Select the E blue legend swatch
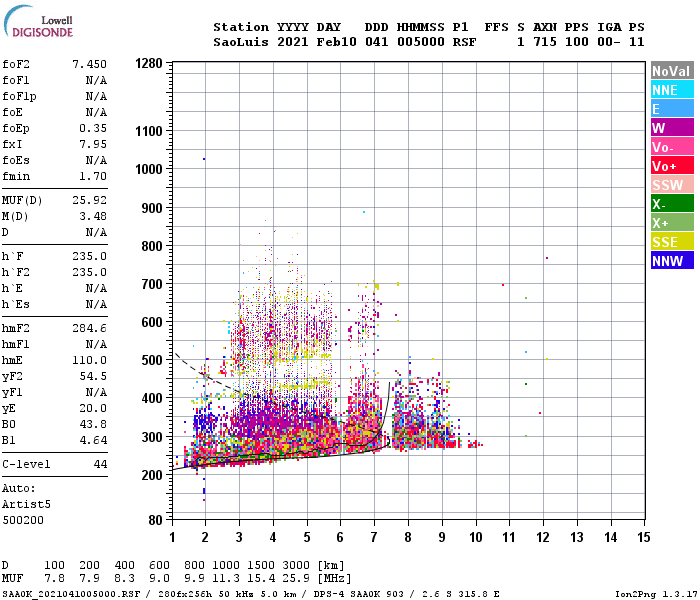700x600 pixels. pyautogui.click(x=672, y=109)
